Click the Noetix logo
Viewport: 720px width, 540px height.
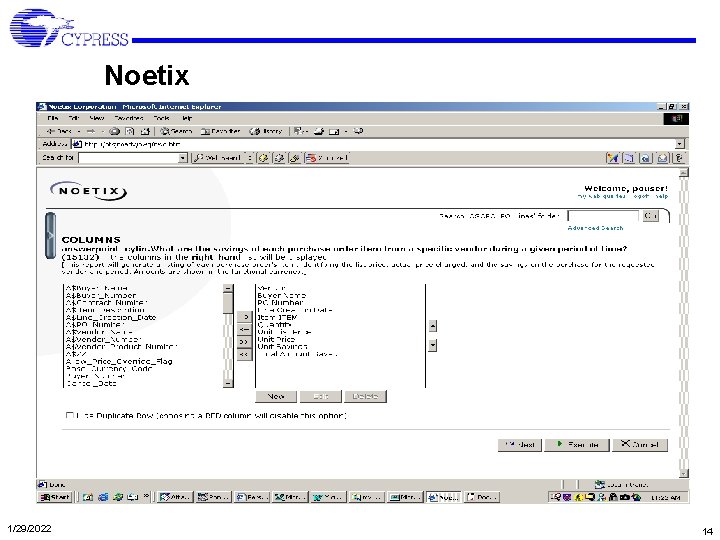[x=89, y=191]
